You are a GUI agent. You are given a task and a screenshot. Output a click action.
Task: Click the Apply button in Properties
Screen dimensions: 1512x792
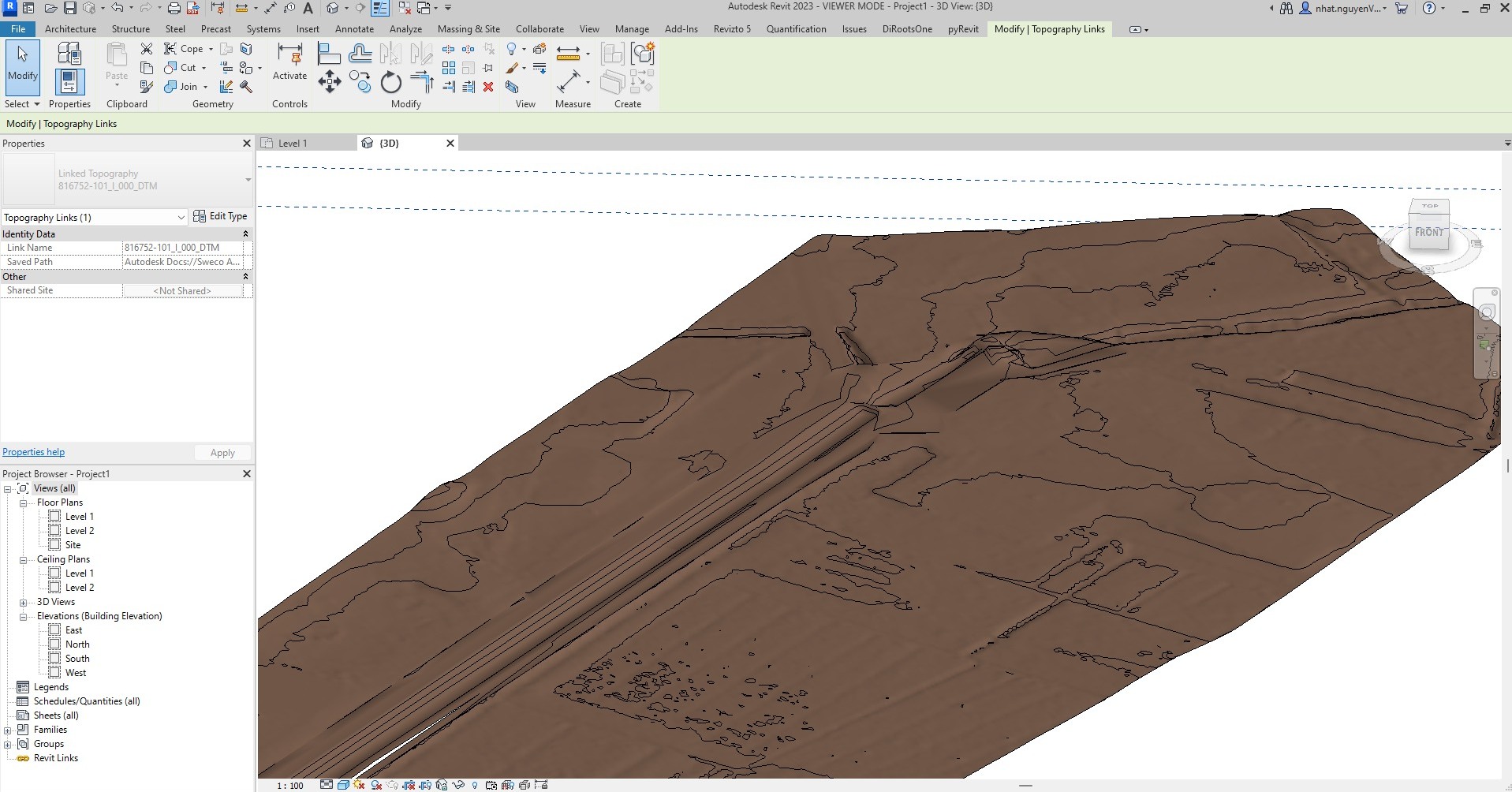[x=222, y=453]
